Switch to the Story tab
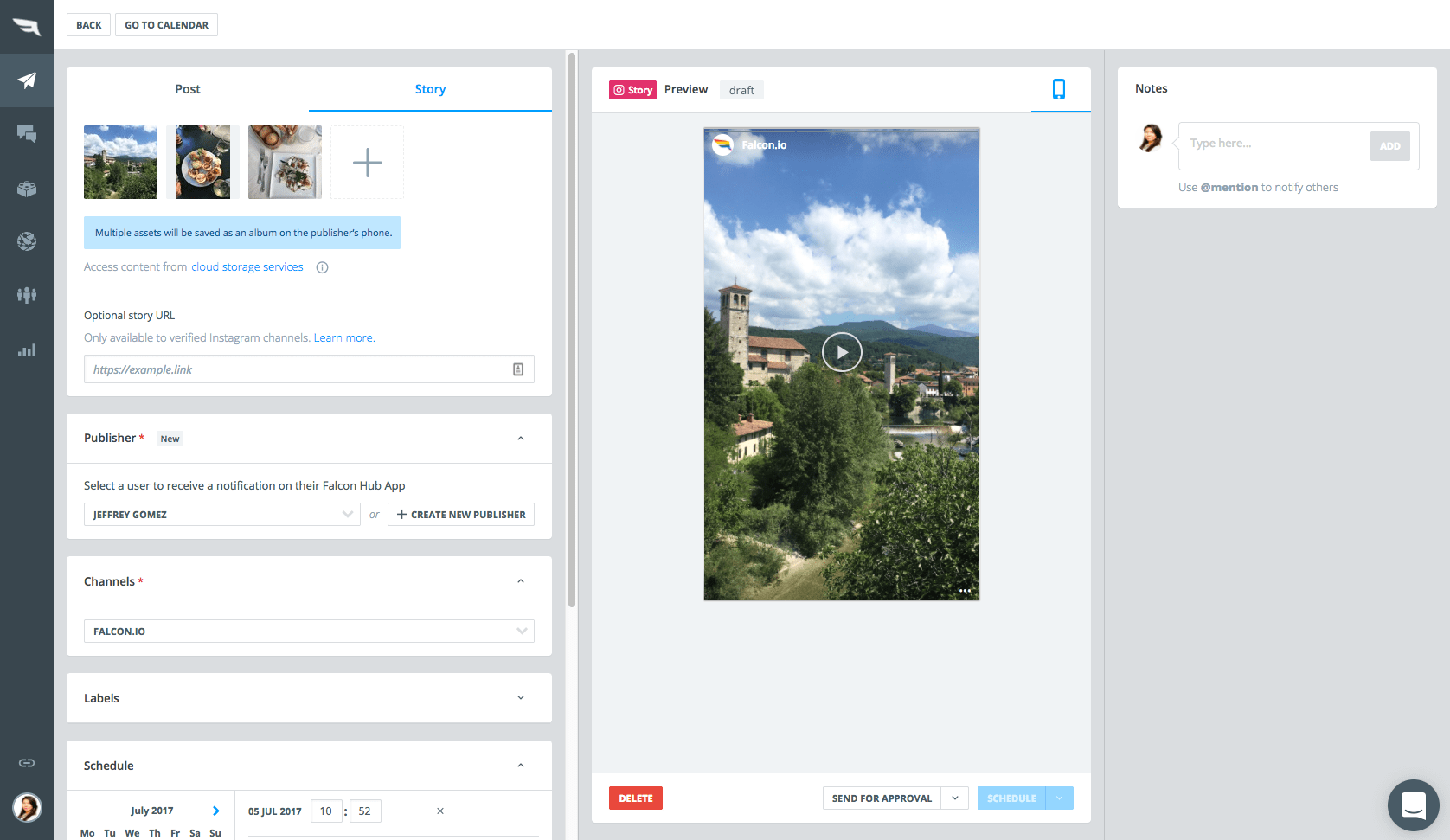 pyautogui.click(x=430, y=89)
